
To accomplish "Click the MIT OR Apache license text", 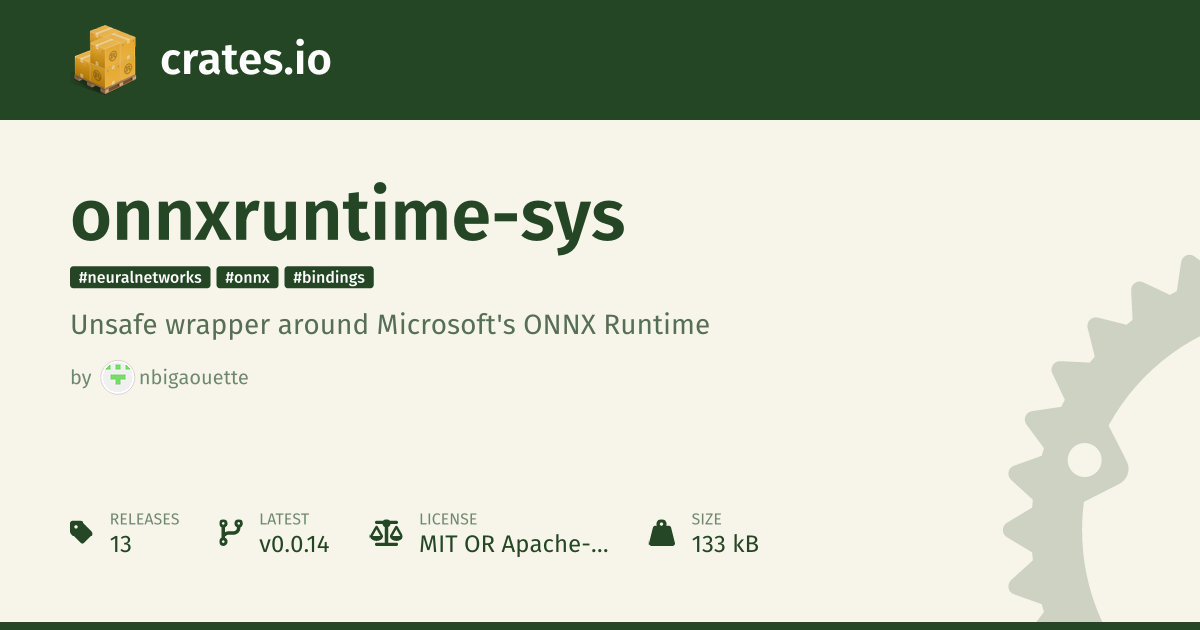I will 513,545.
